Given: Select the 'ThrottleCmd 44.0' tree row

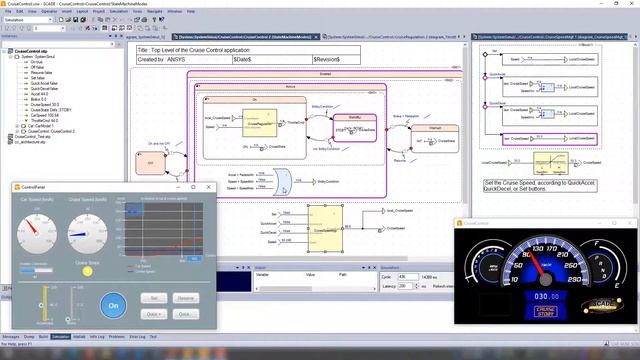Looking at the screenshot, I should coord(44,120).
